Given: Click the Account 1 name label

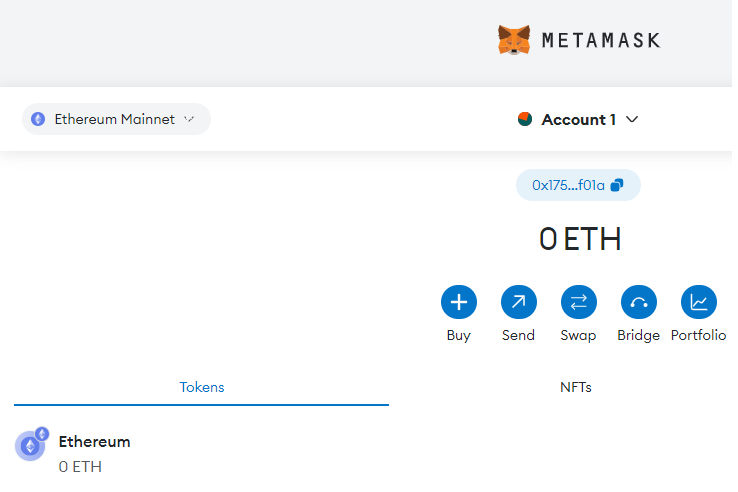Looking at the screenshot, I should tap(578, 120).
